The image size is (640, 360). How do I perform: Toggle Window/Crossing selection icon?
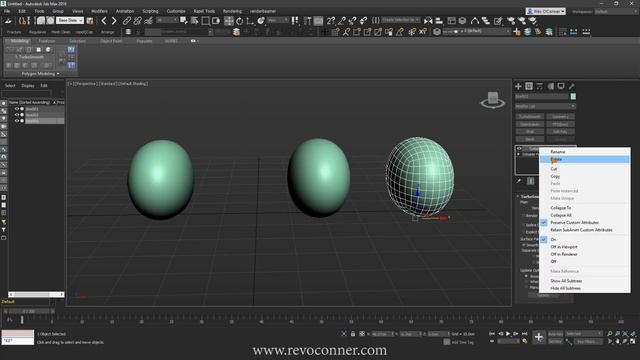(216, 20)
